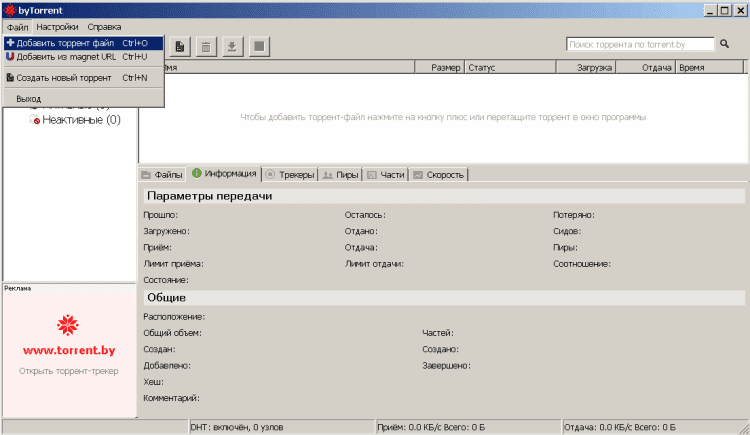Viewport: 750px width, 435px height.
Task: Sort by the Размер column header
Action: (x=444, y=67)
